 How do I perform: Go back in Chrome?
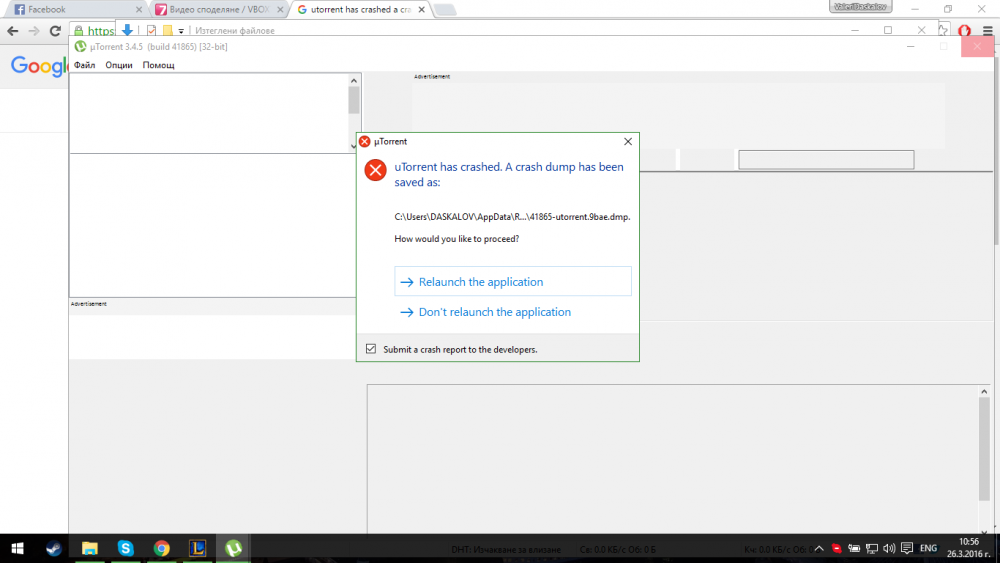13,31
